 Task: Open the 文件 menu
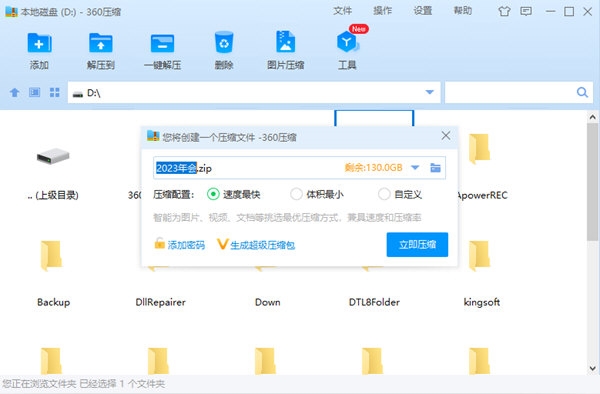342,11
